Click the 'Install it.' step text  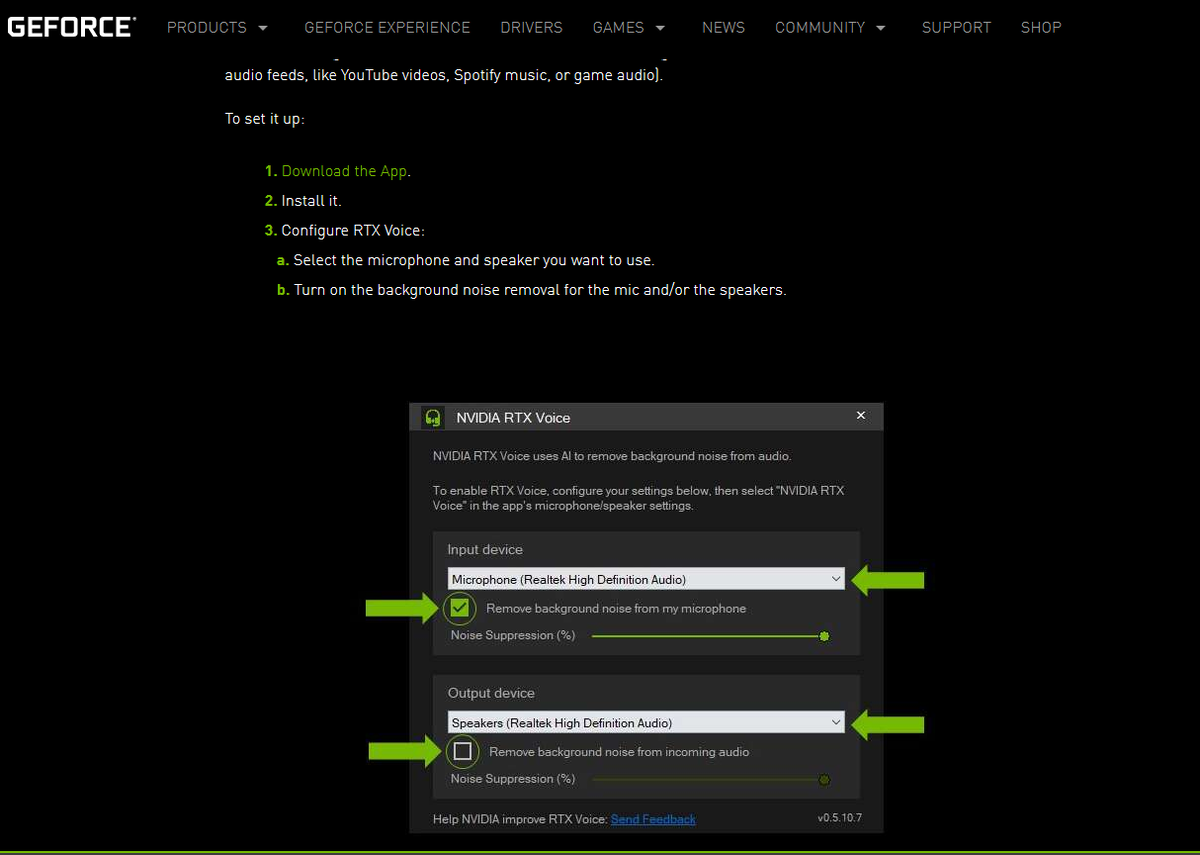coord(311,201)
